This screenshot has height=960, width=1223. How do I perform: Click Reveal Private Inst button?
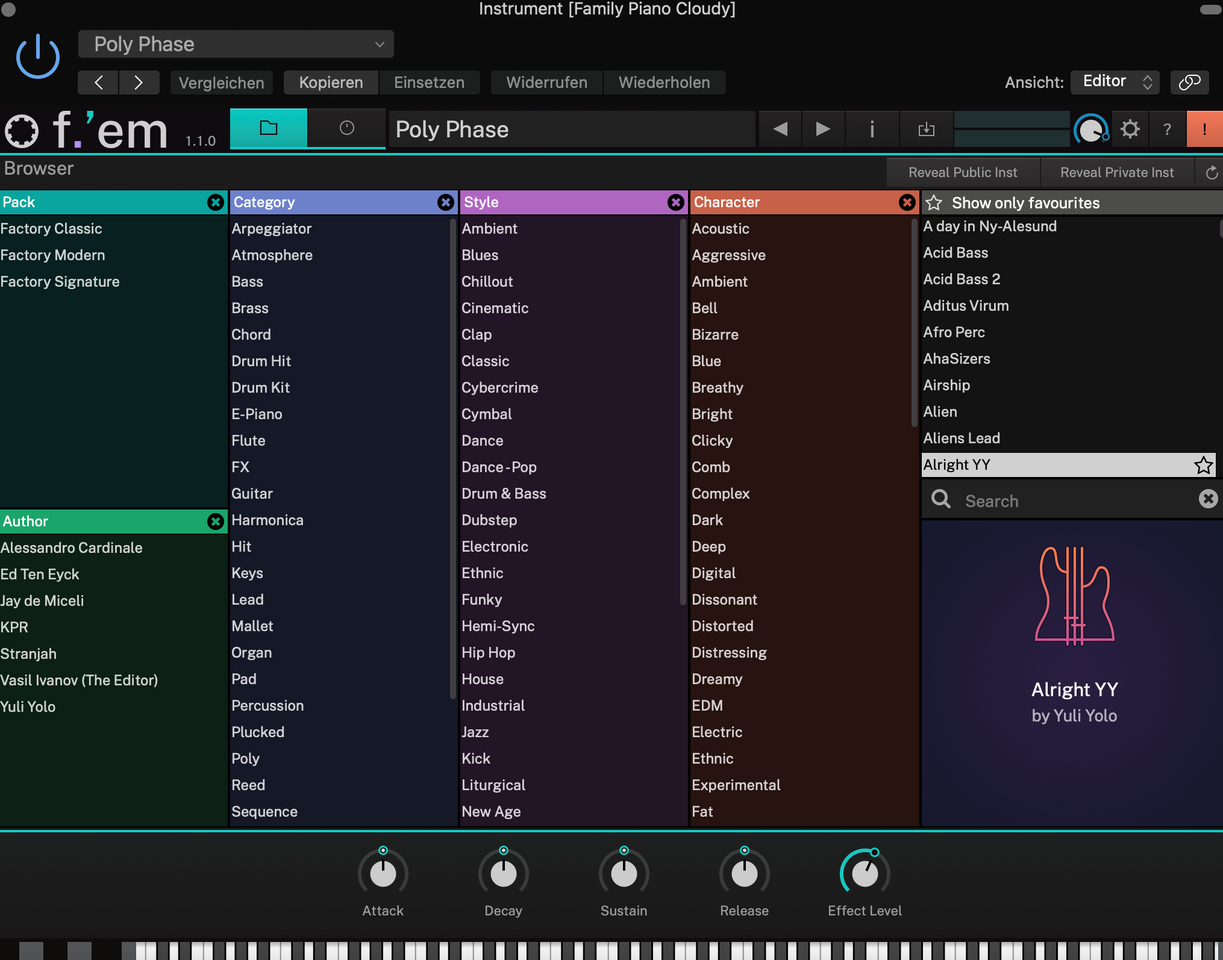(1117, 172)
